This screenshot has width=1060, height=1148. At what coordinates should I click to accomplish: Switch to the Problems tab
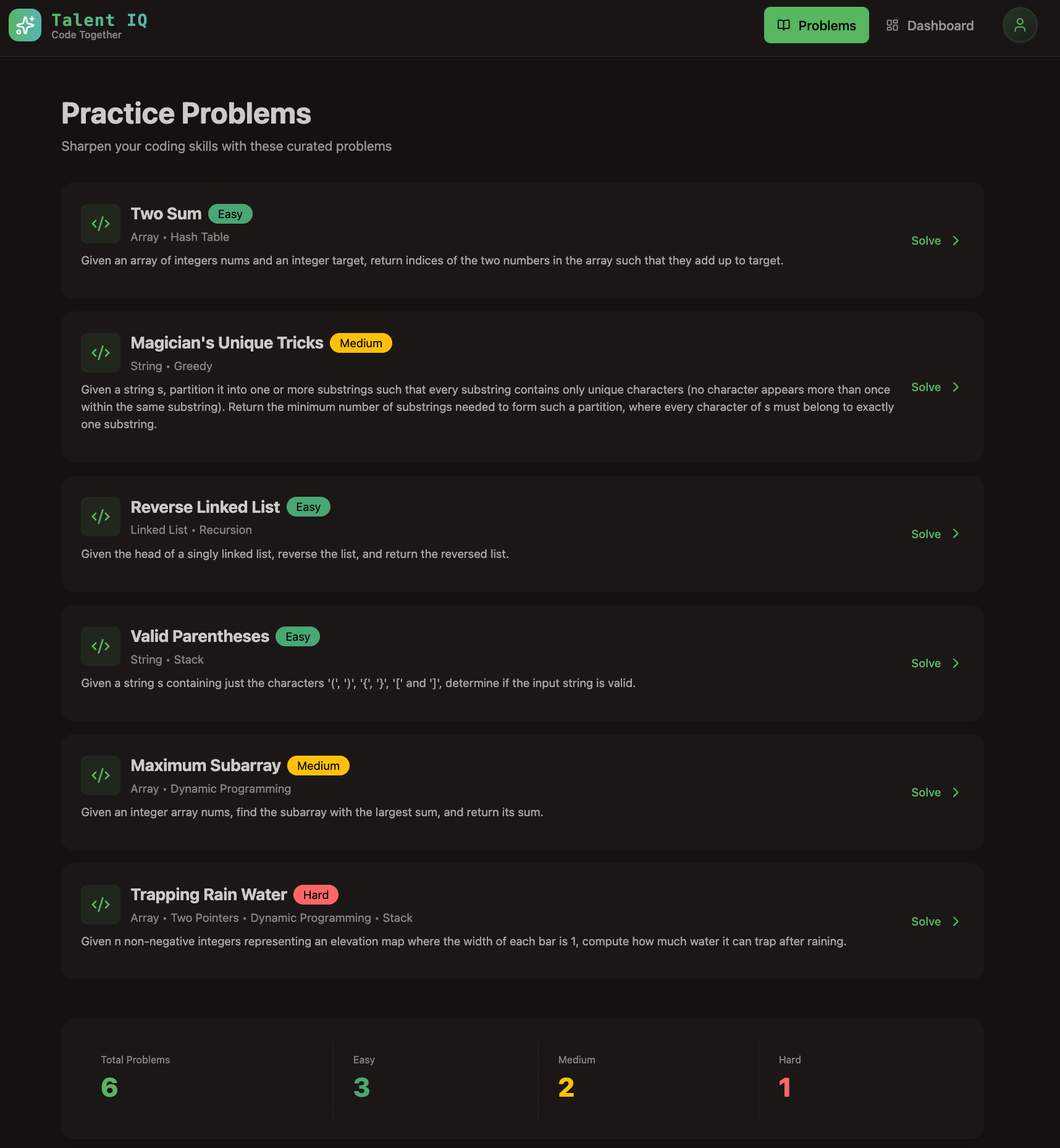(x=816, y=25)
